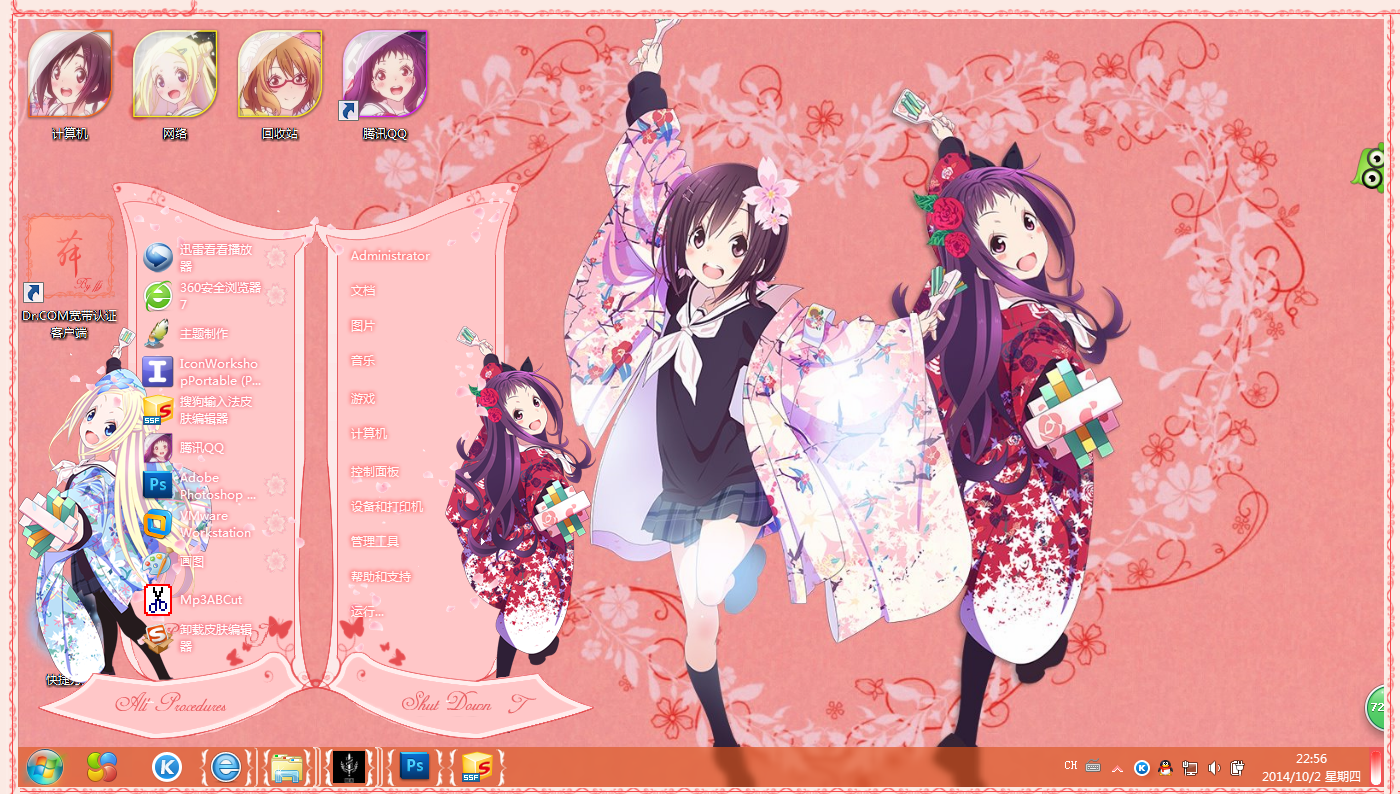
Task: Open 360 browser from the taskbar
Action: 227,767
